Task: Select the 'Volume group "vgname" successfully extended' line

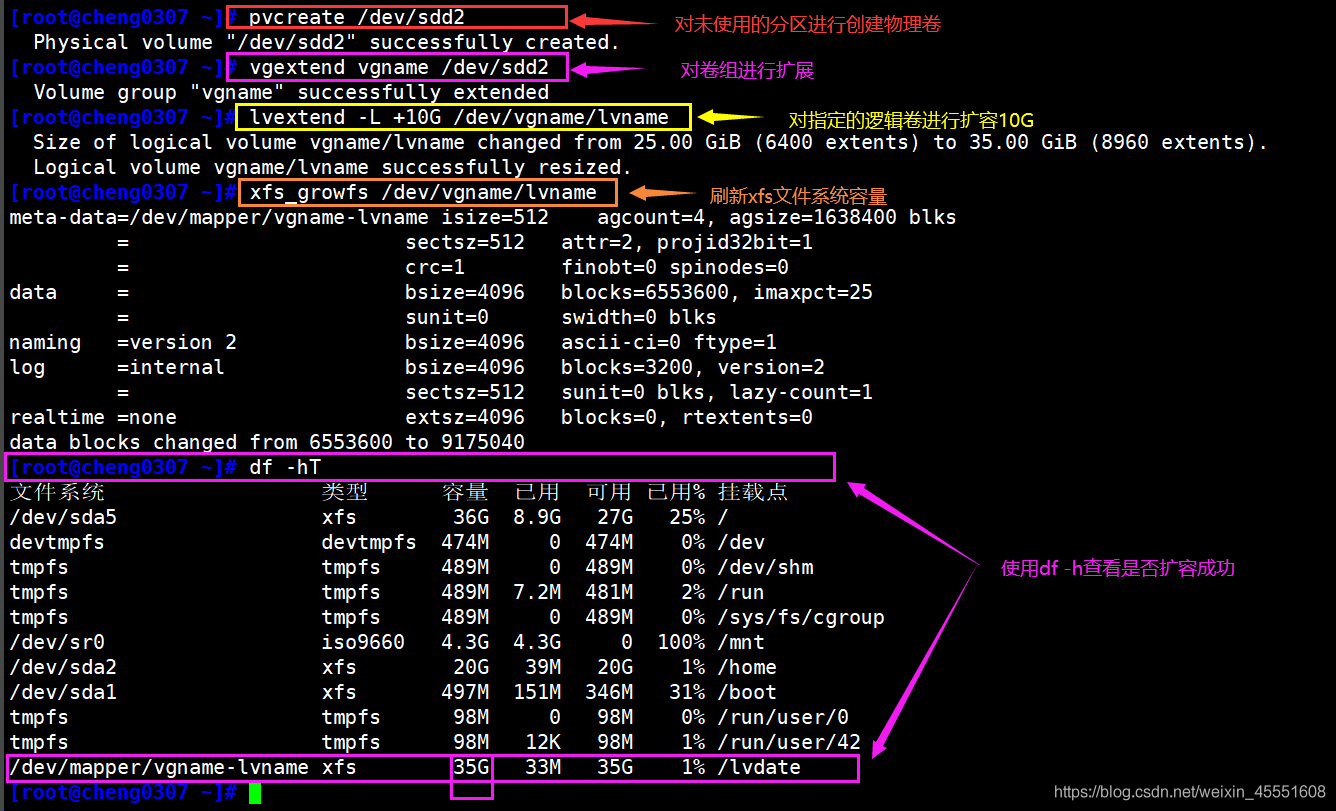Action: 291,92
